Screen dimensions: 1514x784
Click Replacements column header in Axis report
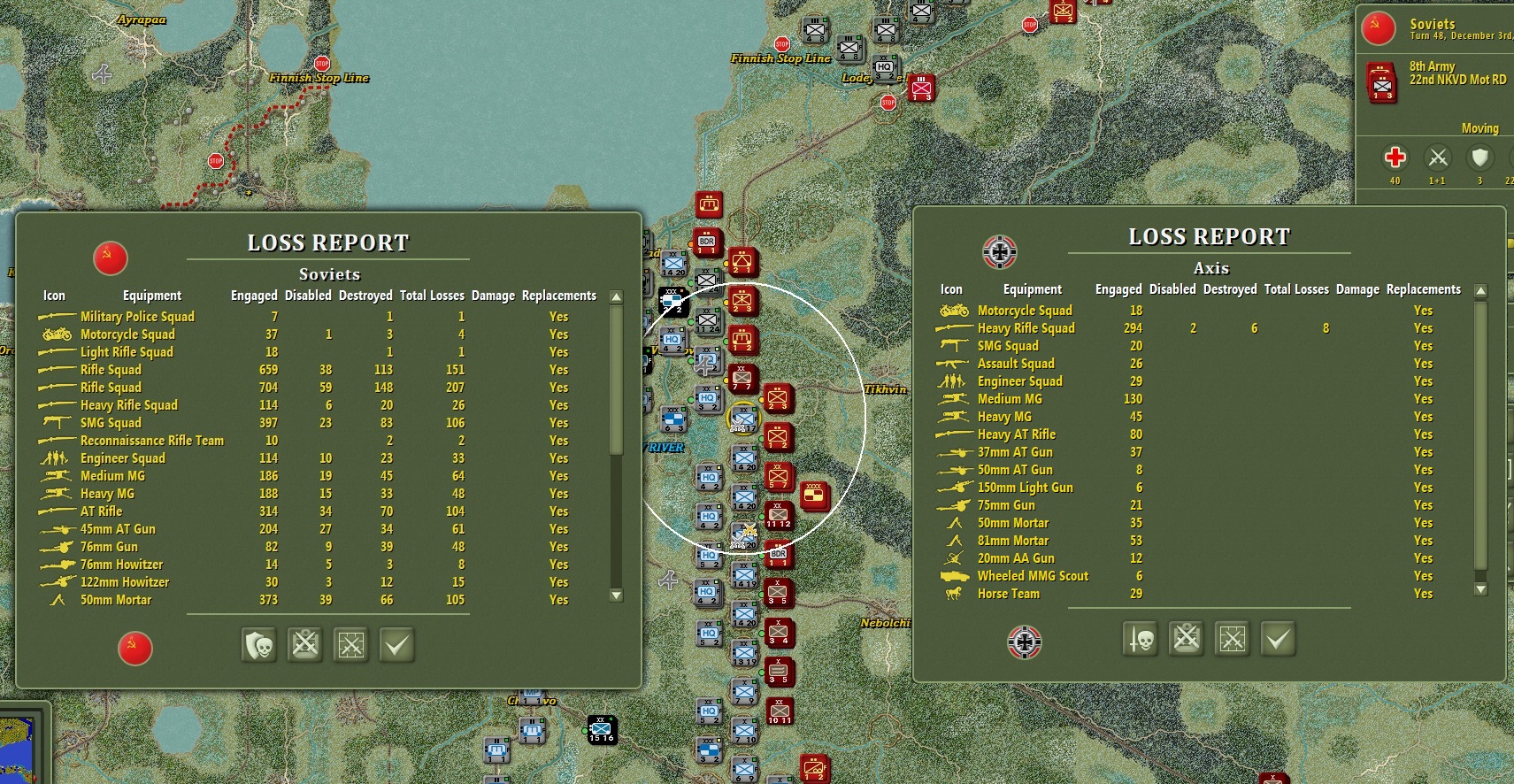coord(1424,289)
